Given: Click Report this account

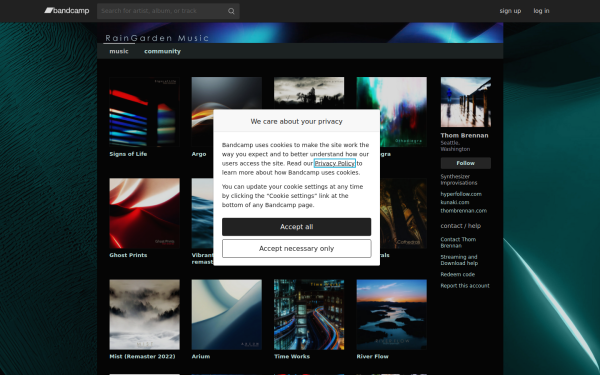Looking at the screenshot, I should (x=465, y=285).
